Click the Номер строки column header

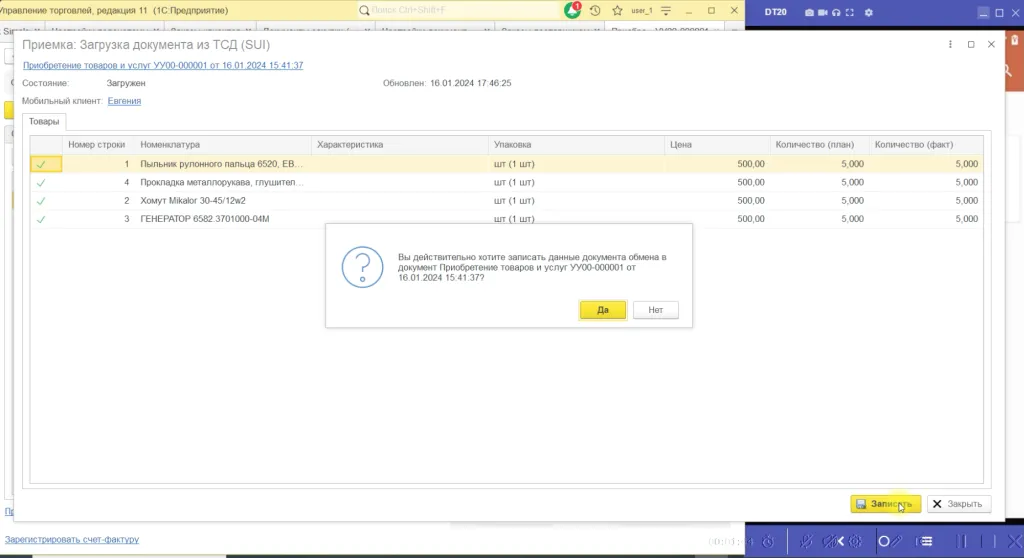click(x=97, y=144)
